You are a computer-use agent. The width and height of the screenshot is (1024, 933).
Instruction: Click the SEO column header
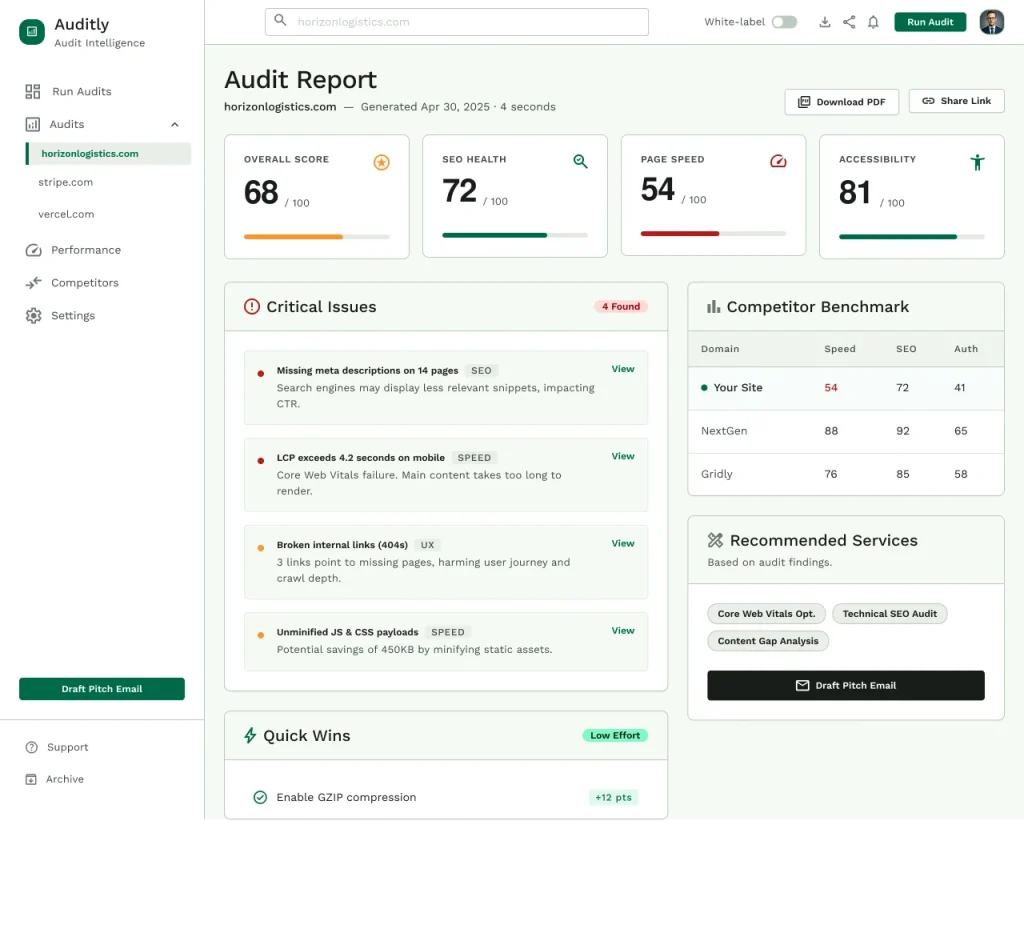click(x=906, y=349)
